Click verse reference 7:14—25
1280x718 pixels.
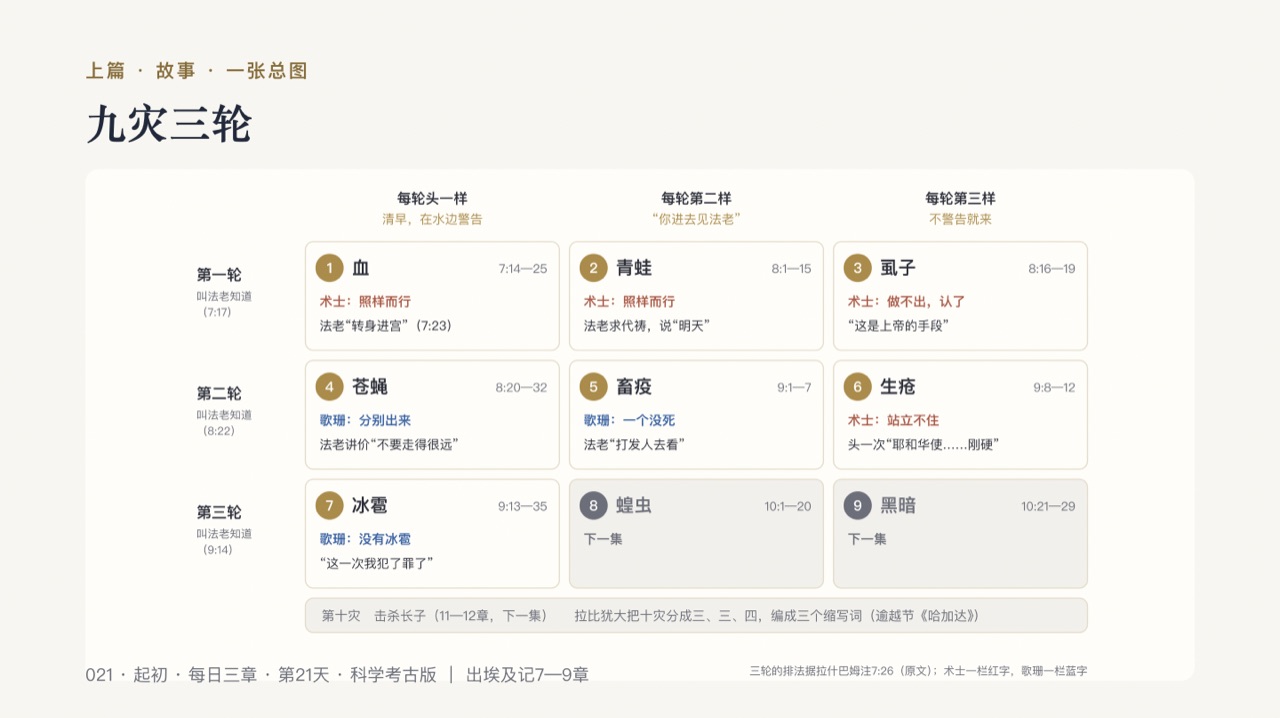[x=523, y=269]
